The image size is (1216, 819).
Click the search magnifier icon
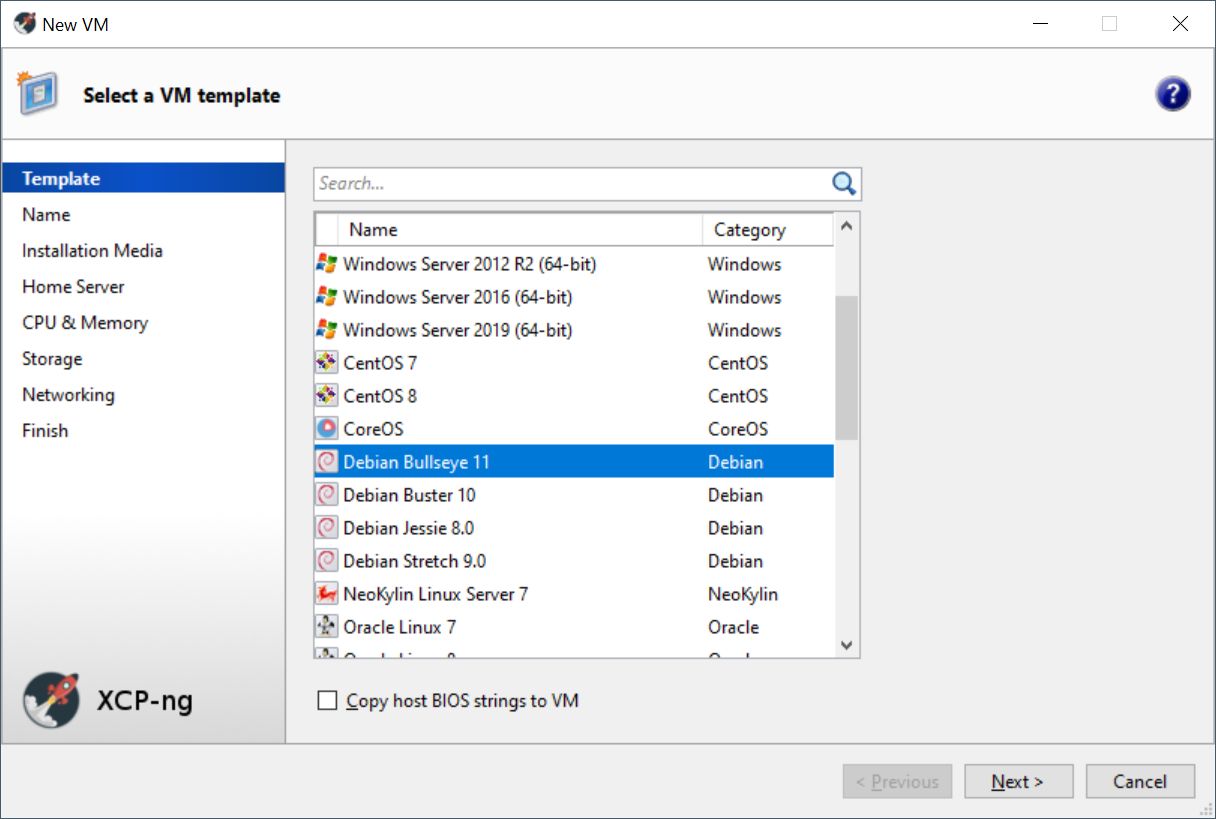(844, 183)
